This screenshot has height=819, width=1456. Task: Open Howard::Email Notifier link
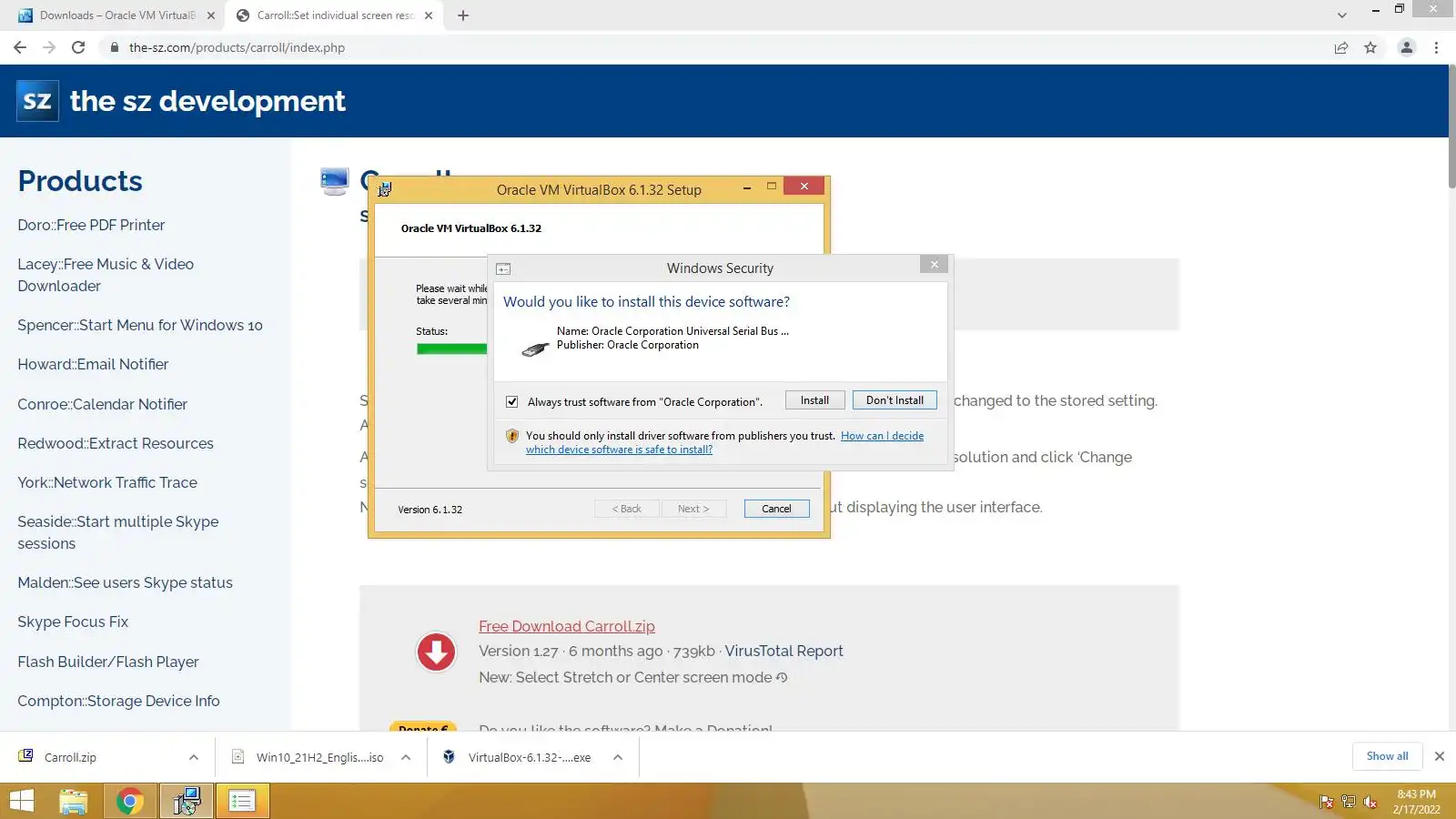93,364
